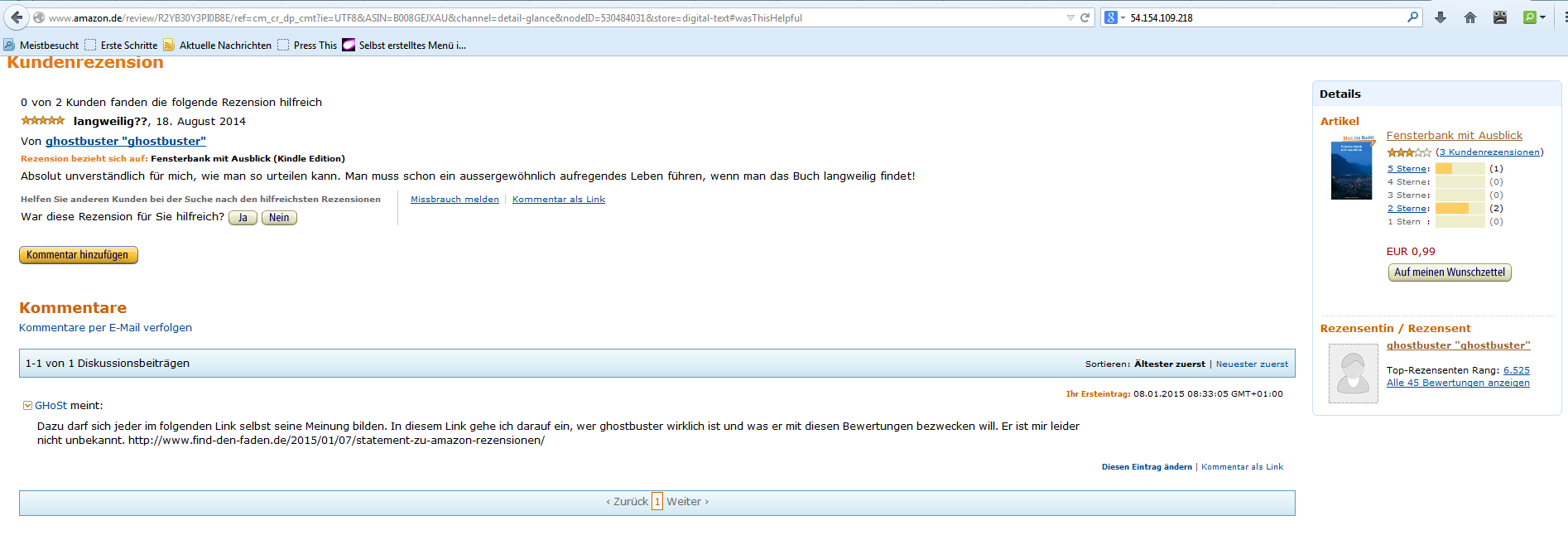Click the sad face add-on icon
This screenshot has height=540, width=1568.
pos(1500,17)
